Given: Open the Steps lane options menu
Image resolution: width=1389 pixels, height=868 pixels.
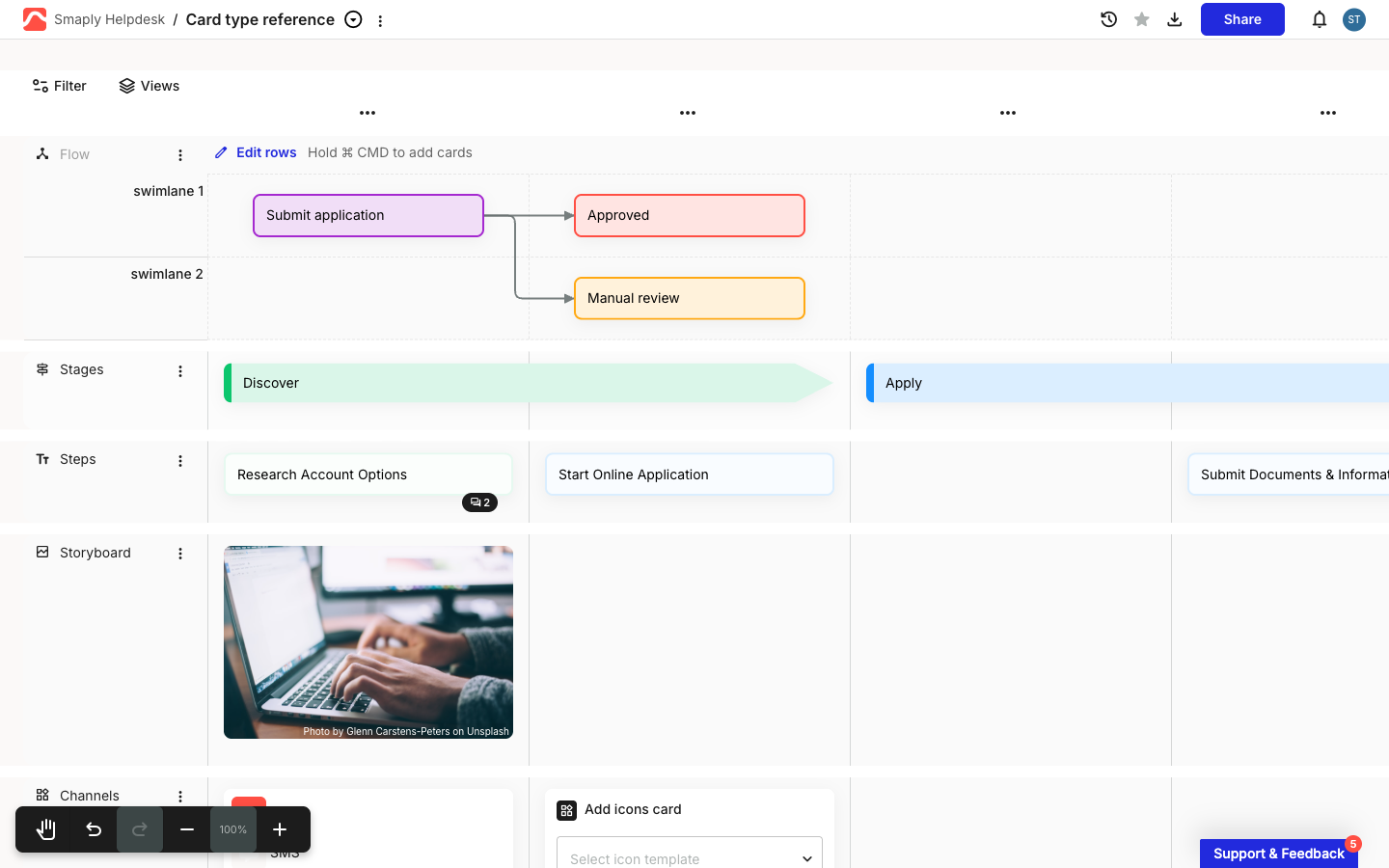Looking at the screenshot, I should [180, 461].
